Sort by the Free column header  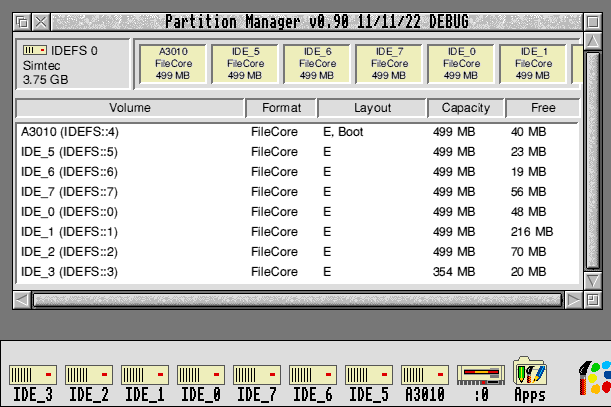[543, 108]
